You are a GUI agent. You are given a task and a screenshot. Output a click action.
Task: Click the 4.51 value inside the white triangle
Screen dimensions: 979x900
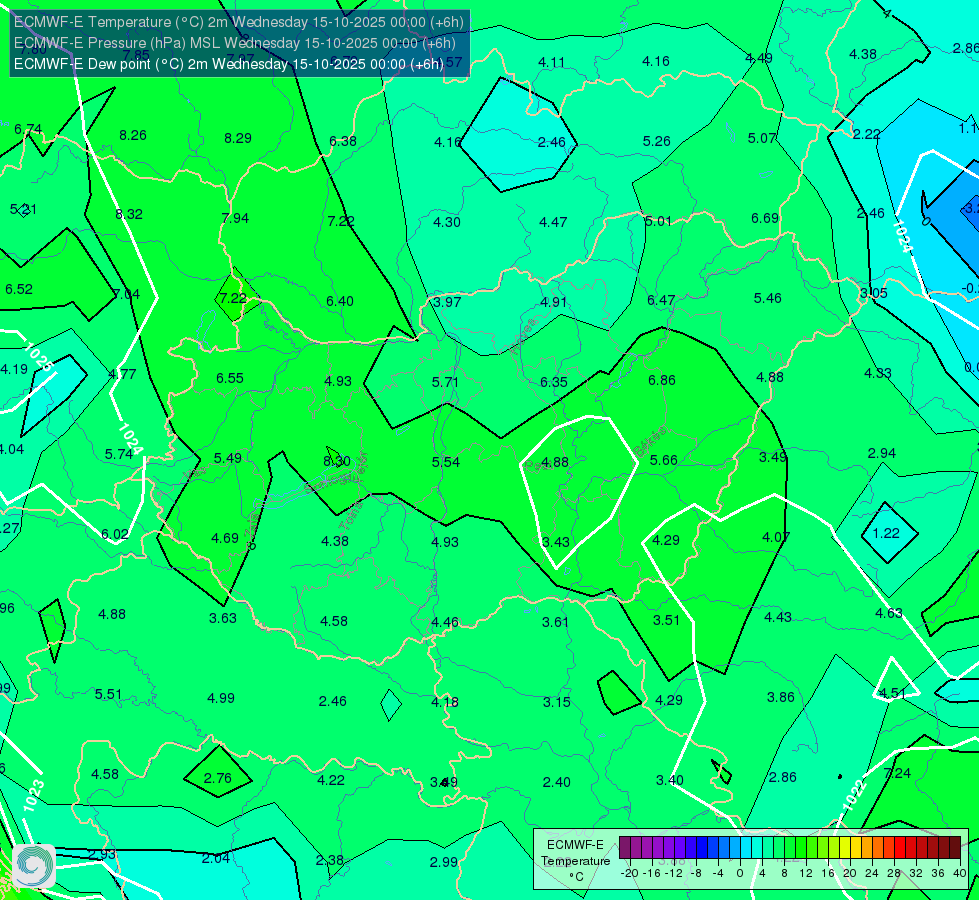[x=892, y=693]
